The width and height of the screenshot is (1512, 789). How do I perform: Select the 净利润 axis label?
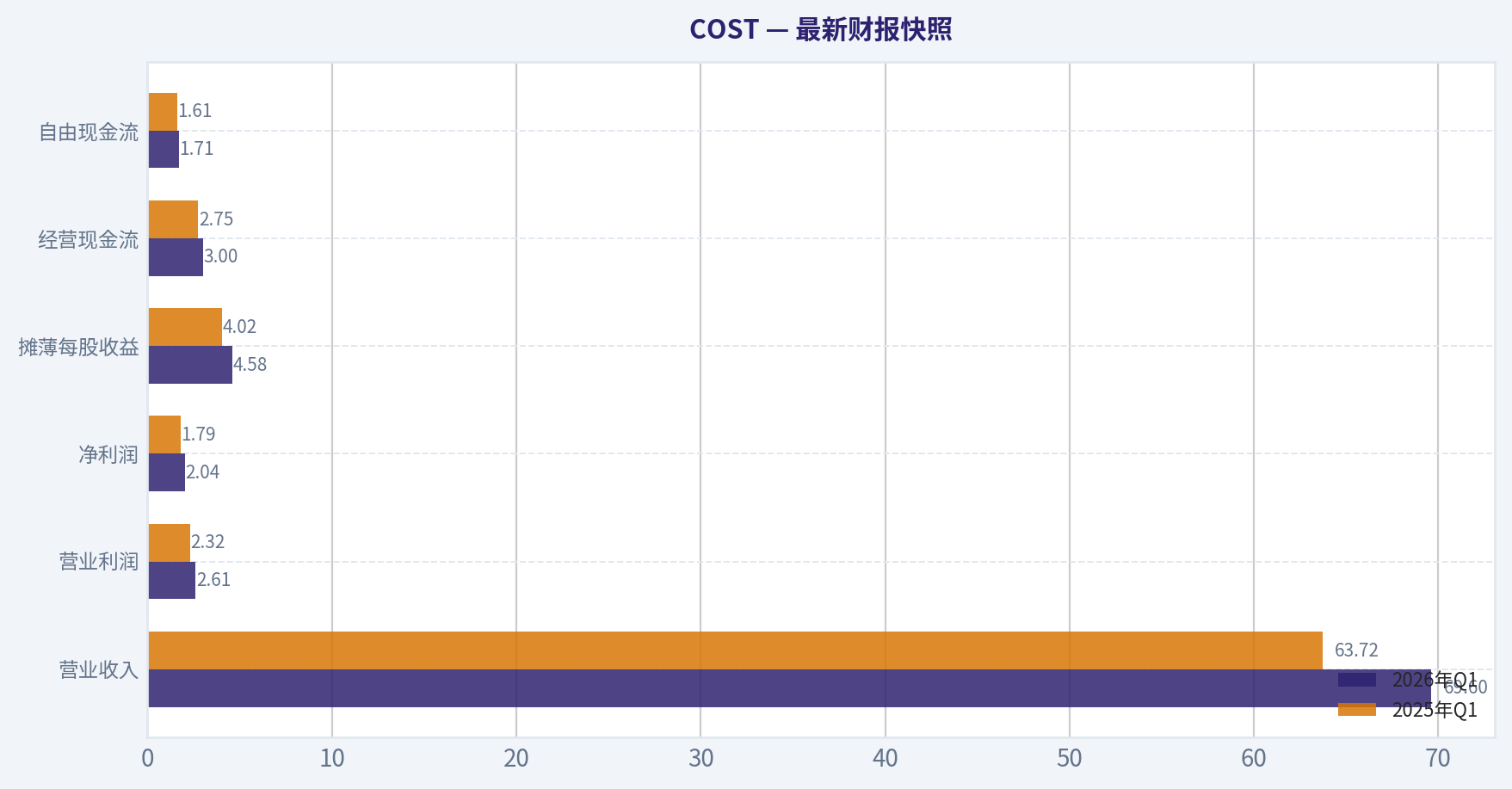(108, 454)
